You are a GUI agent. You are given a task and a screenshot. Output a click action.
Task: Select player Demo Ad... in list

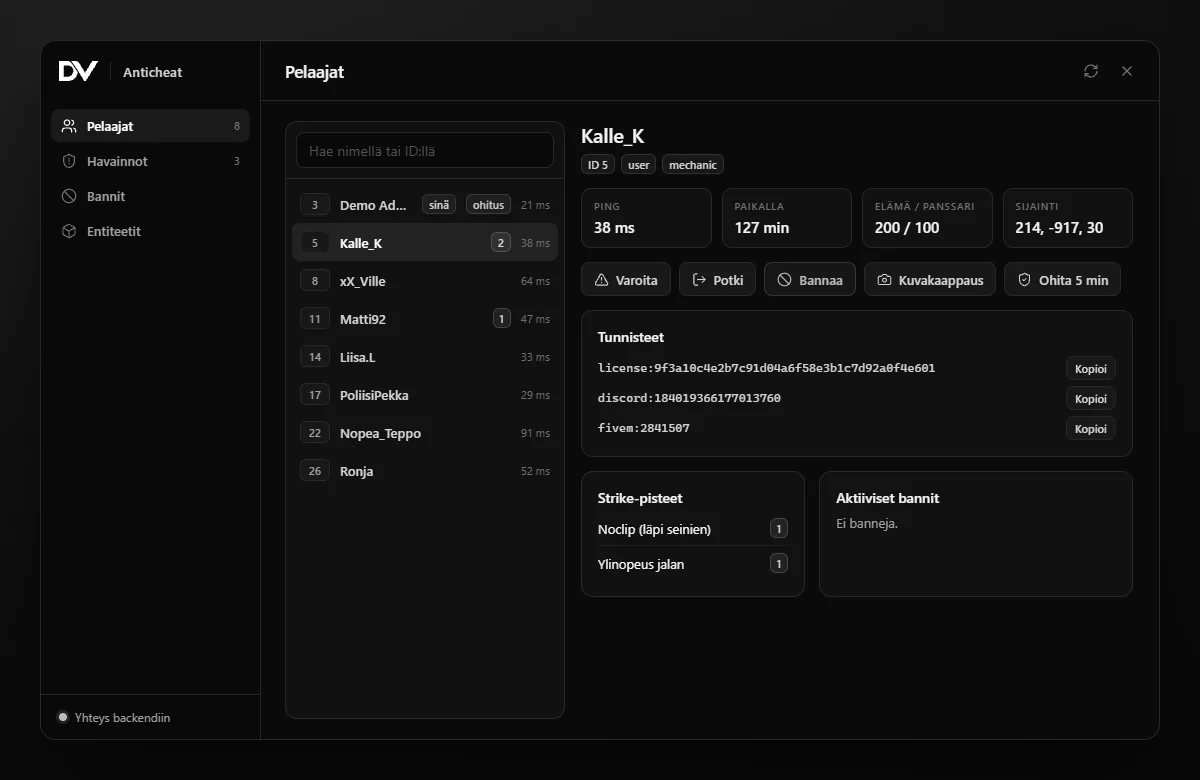(x=425, y=205)
